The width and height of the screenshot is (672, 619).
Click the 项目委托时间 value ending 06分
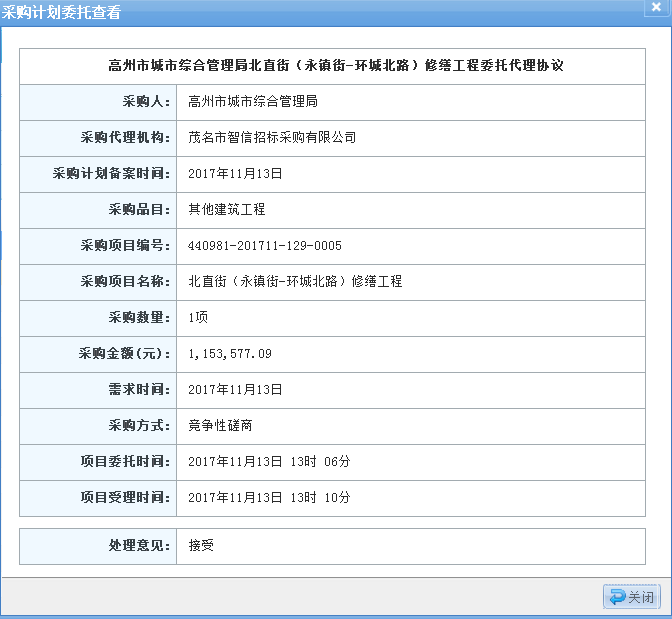[269, 462]
